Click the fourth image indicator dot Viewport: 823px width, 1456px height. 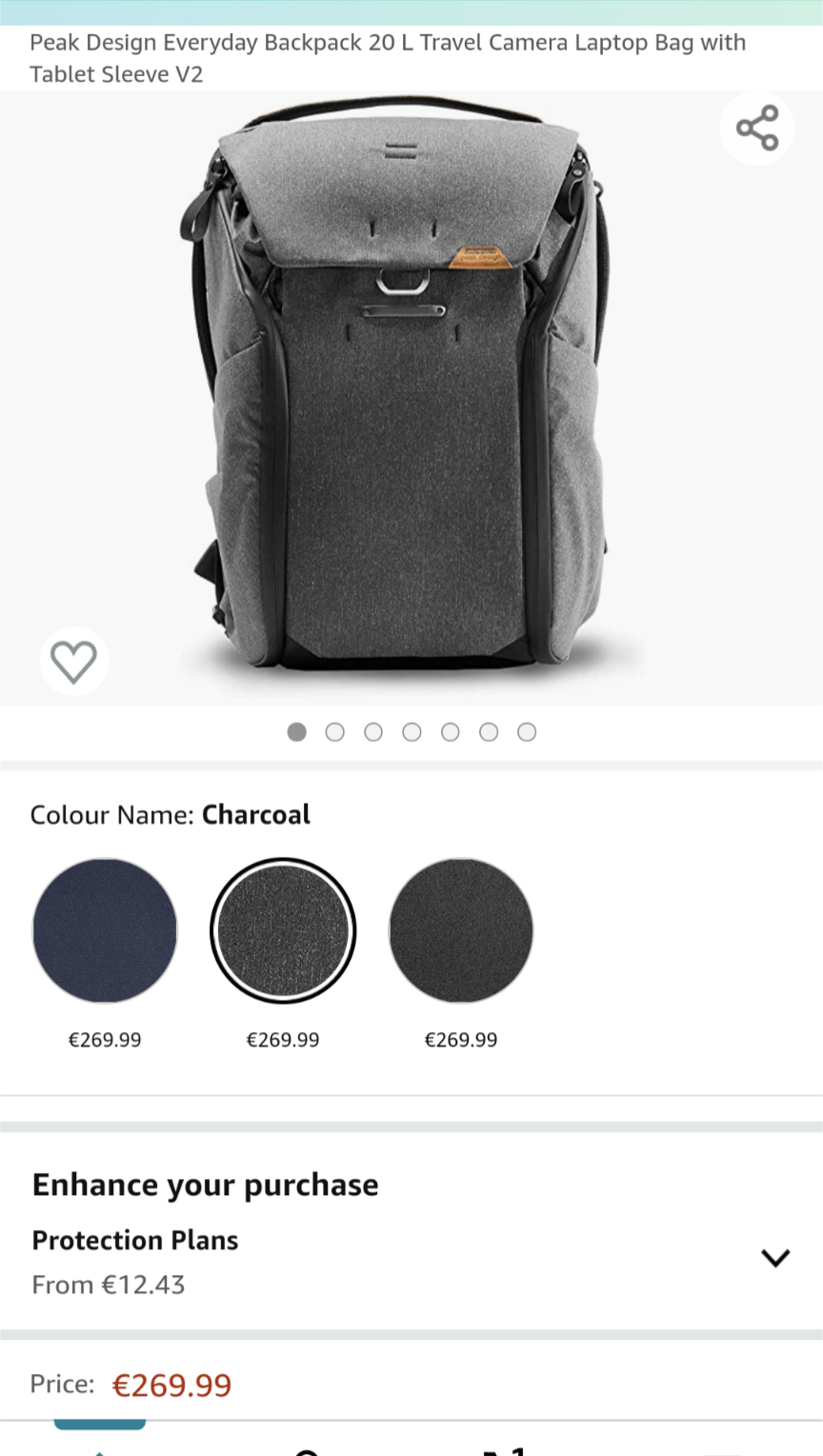point(411,731)
